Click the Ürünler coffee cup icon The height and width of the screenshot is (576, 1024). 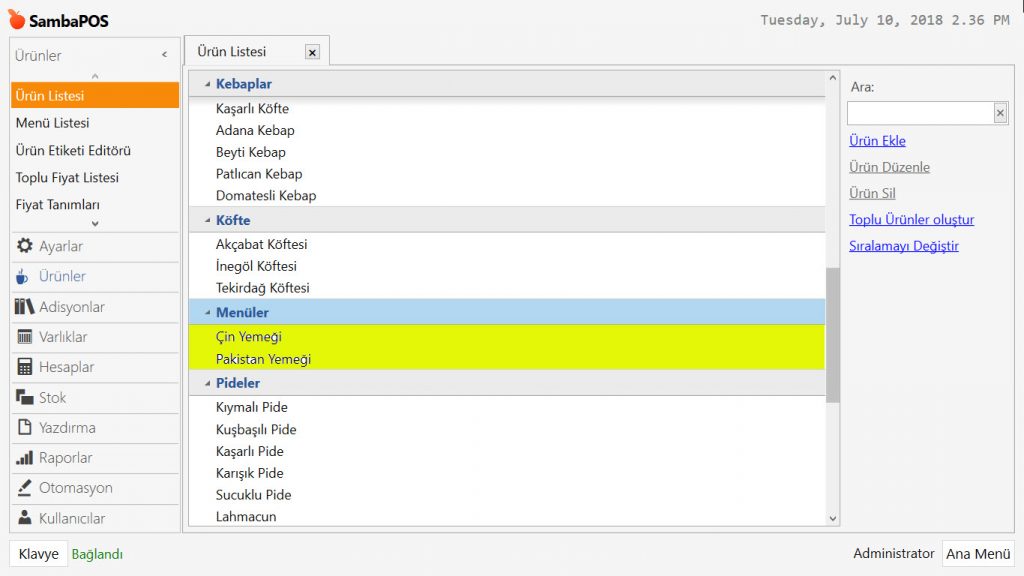[x=23, y=277]
